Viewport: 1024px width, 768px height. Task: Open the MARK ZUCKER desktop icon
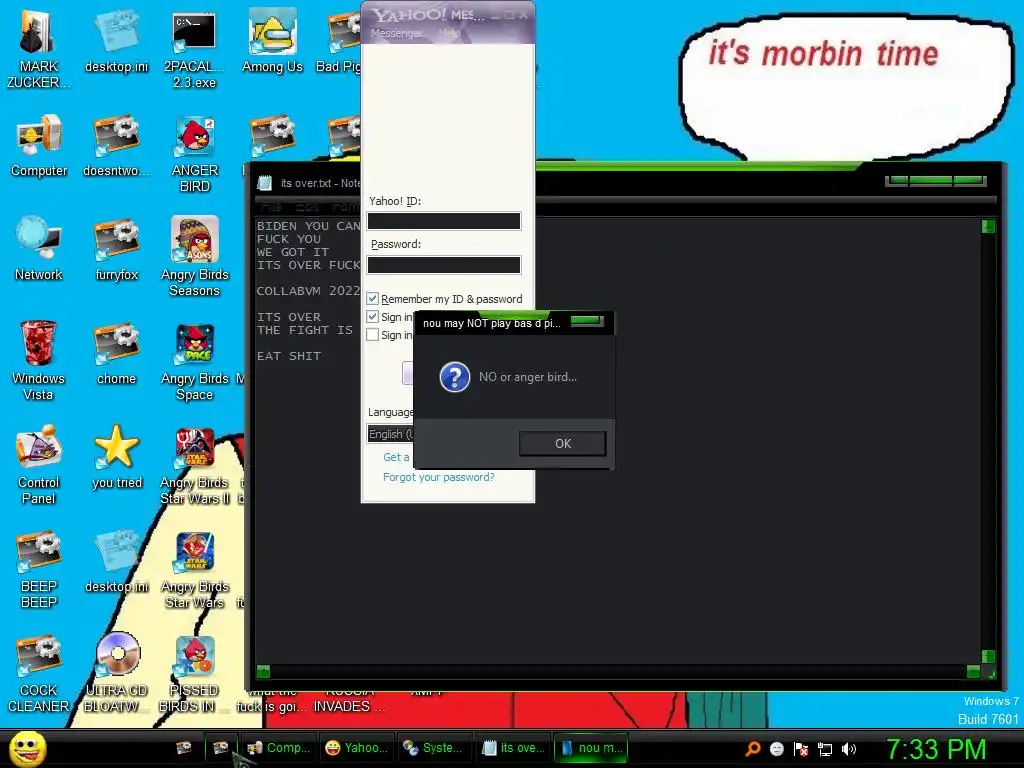click(38, 48)
